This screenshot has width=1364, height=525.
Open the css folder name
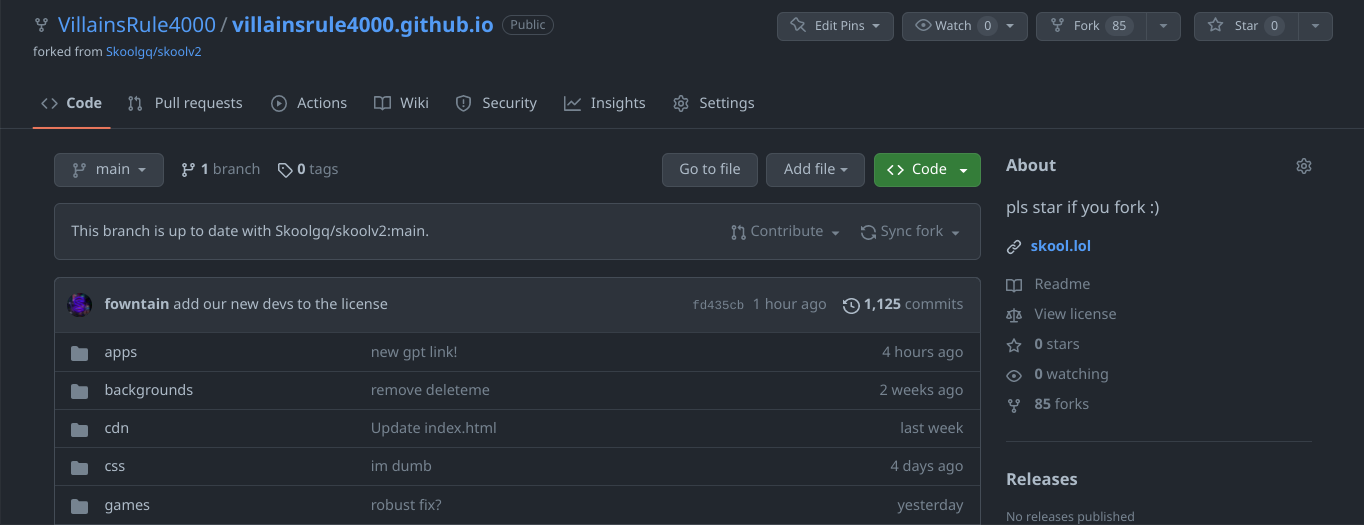pos(115,466)
